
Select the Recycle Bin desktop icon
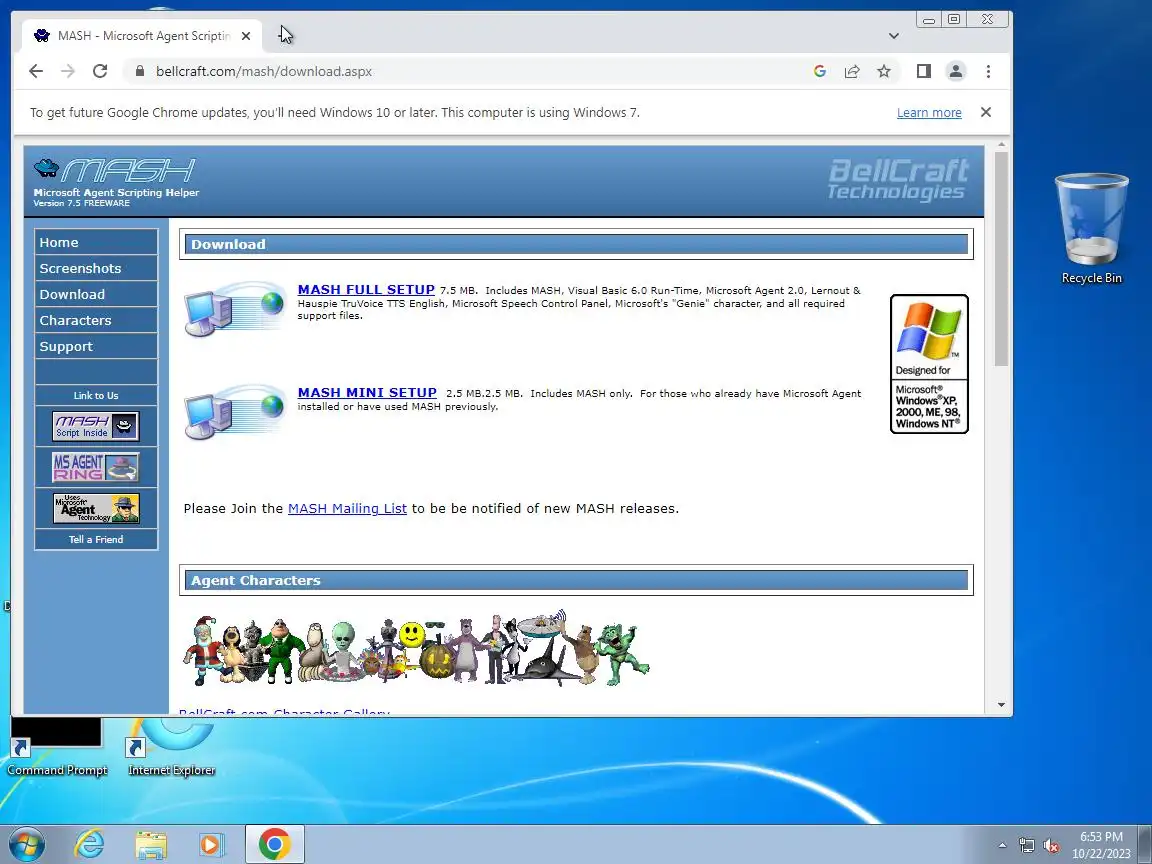1091,228
